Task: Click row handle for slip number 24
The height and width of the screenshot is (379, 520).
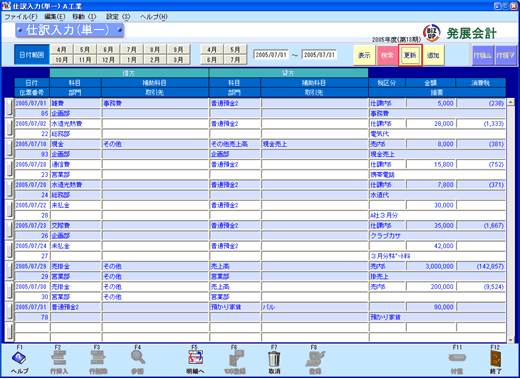Action: 9,189
